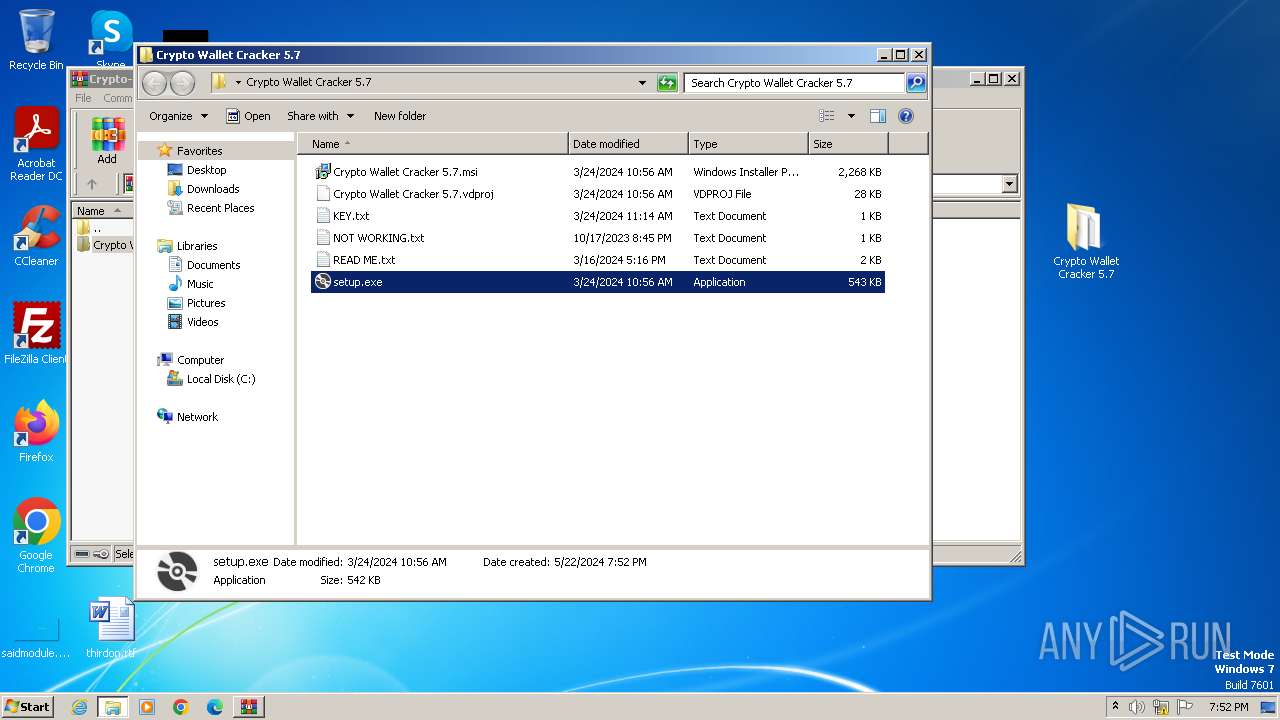This screenshot has height=720, width=1280.
Task: Toggle the preview pane button
Action: click(x=877, y=116)
